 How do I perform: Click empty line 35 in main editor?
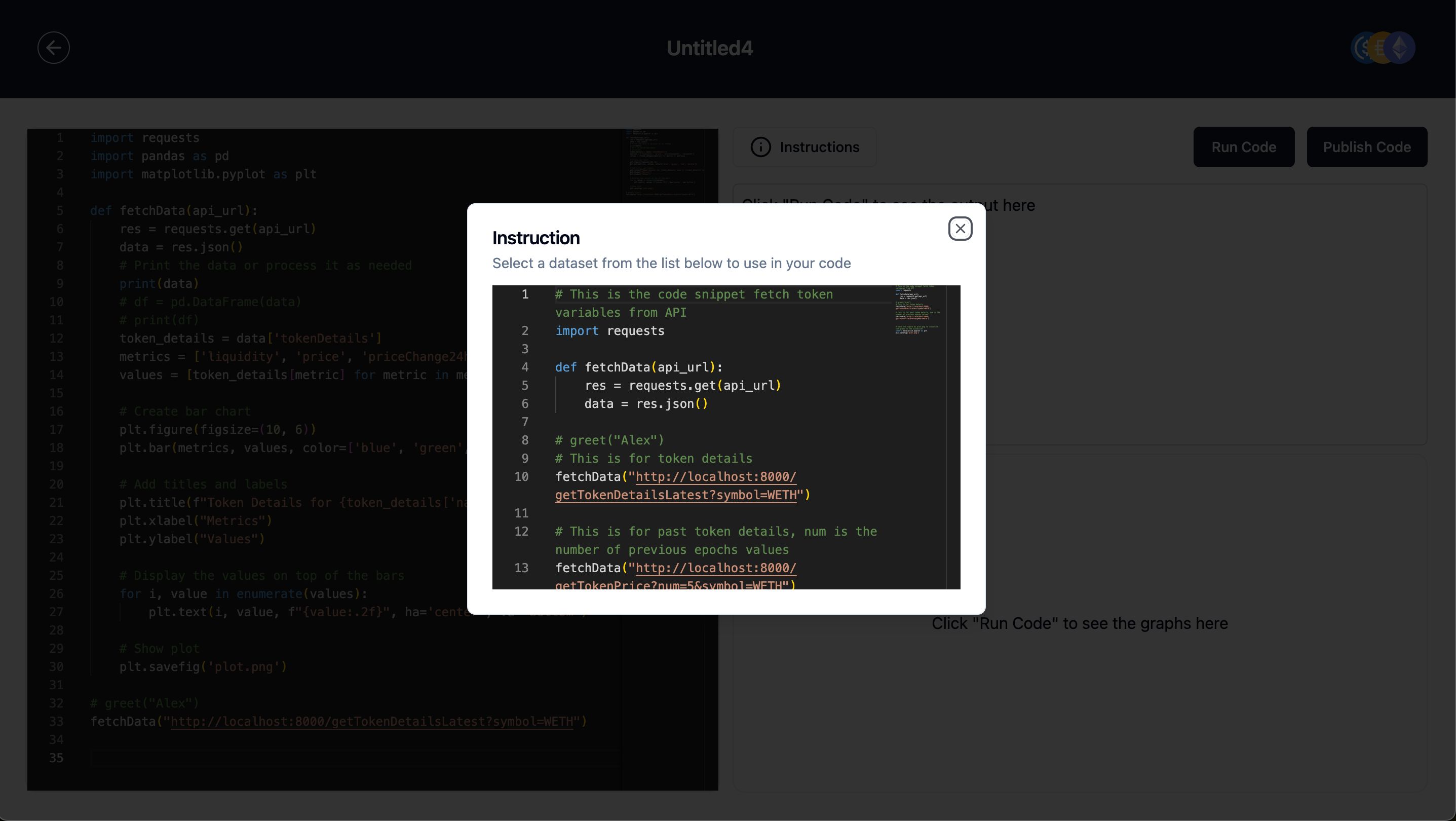(x=355, y=758)
